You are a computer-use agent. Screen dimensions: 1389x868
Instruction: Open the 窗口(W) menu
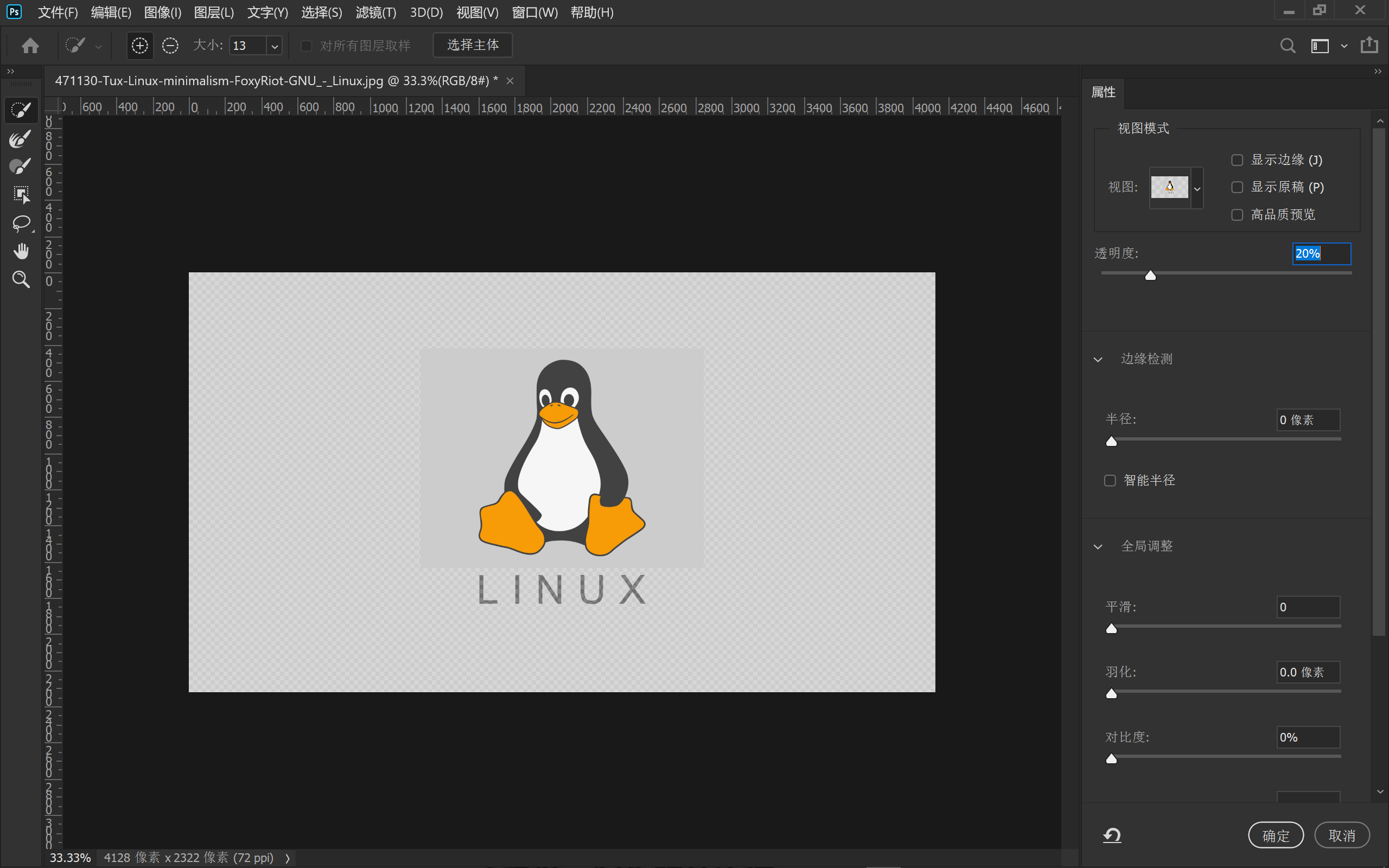534,12
